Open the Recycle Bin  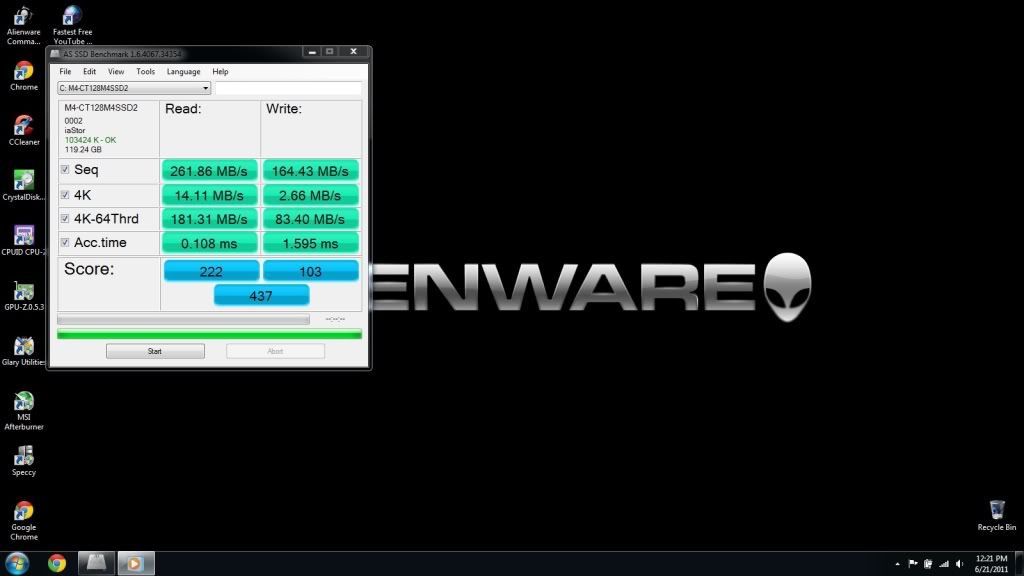coord(997,516)
